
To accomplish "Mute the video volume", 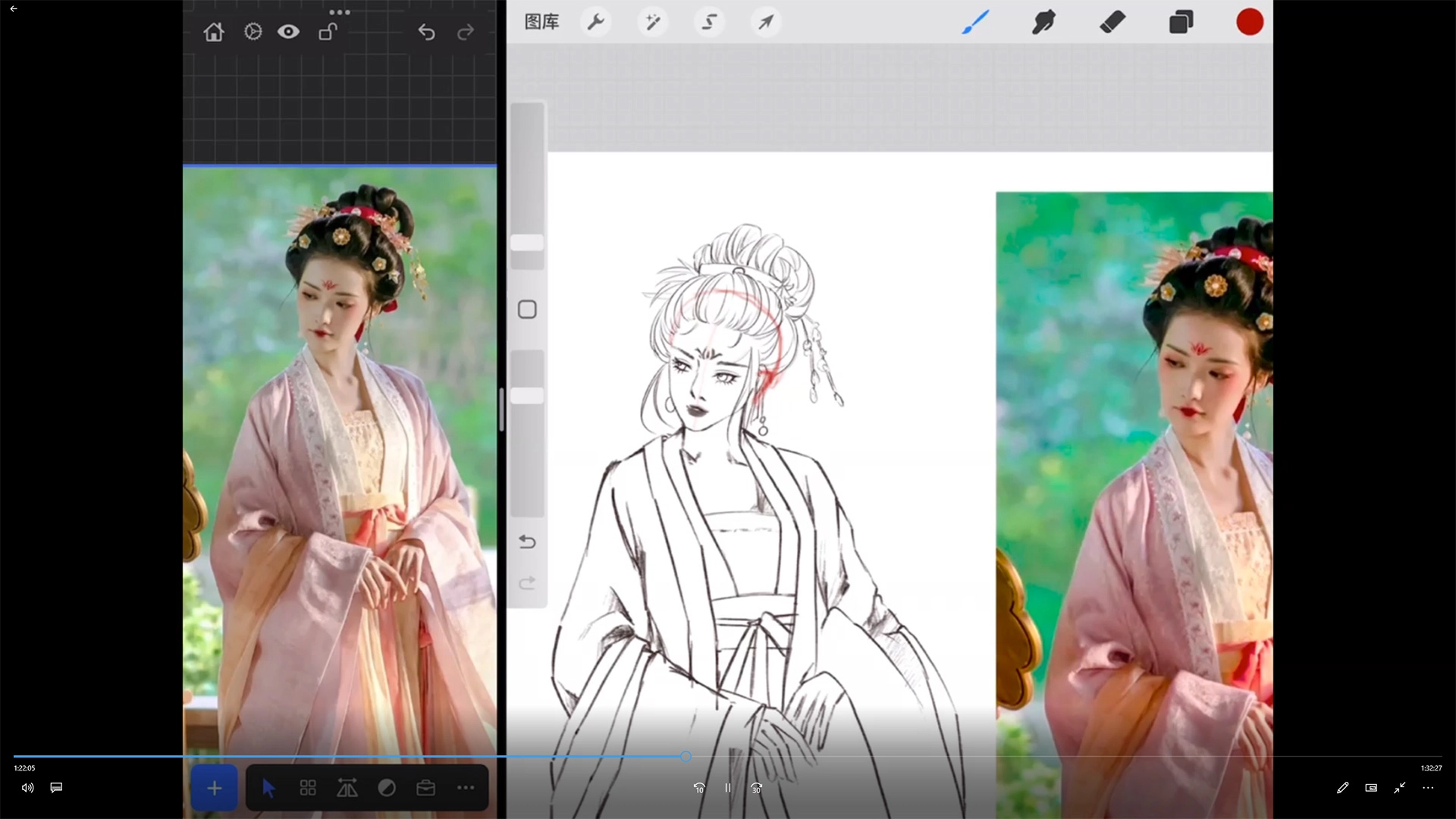I will 28,788.
